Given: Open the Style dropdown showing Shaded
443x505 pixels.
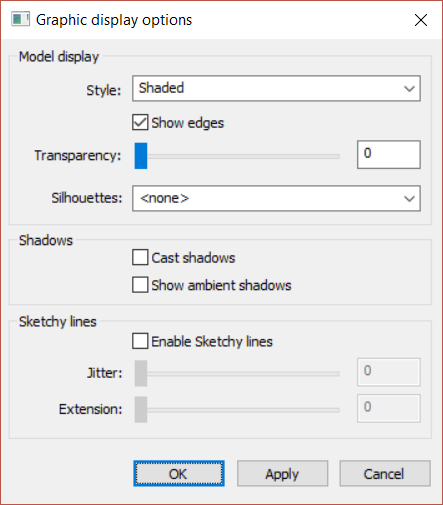Looking at the screenshot, I should 276,88.
